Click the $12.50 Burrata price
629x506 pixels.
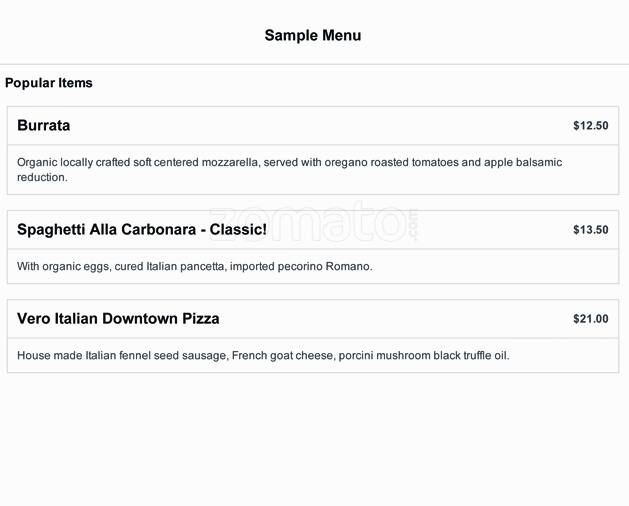coord(590,126)
